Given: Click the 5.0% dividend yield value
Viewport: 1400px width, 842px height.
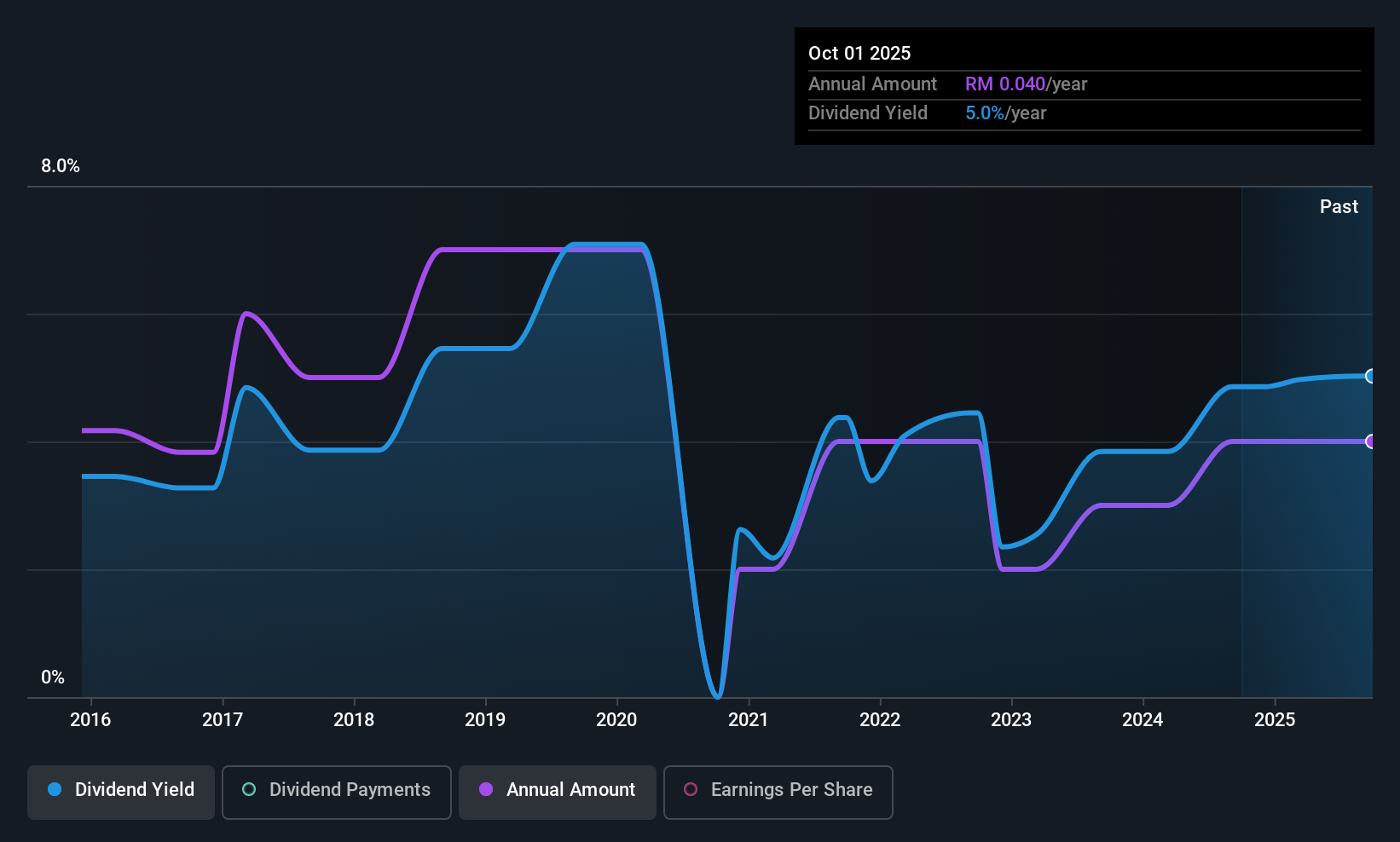Looking at the screenshot, I should tap(985, 113).
